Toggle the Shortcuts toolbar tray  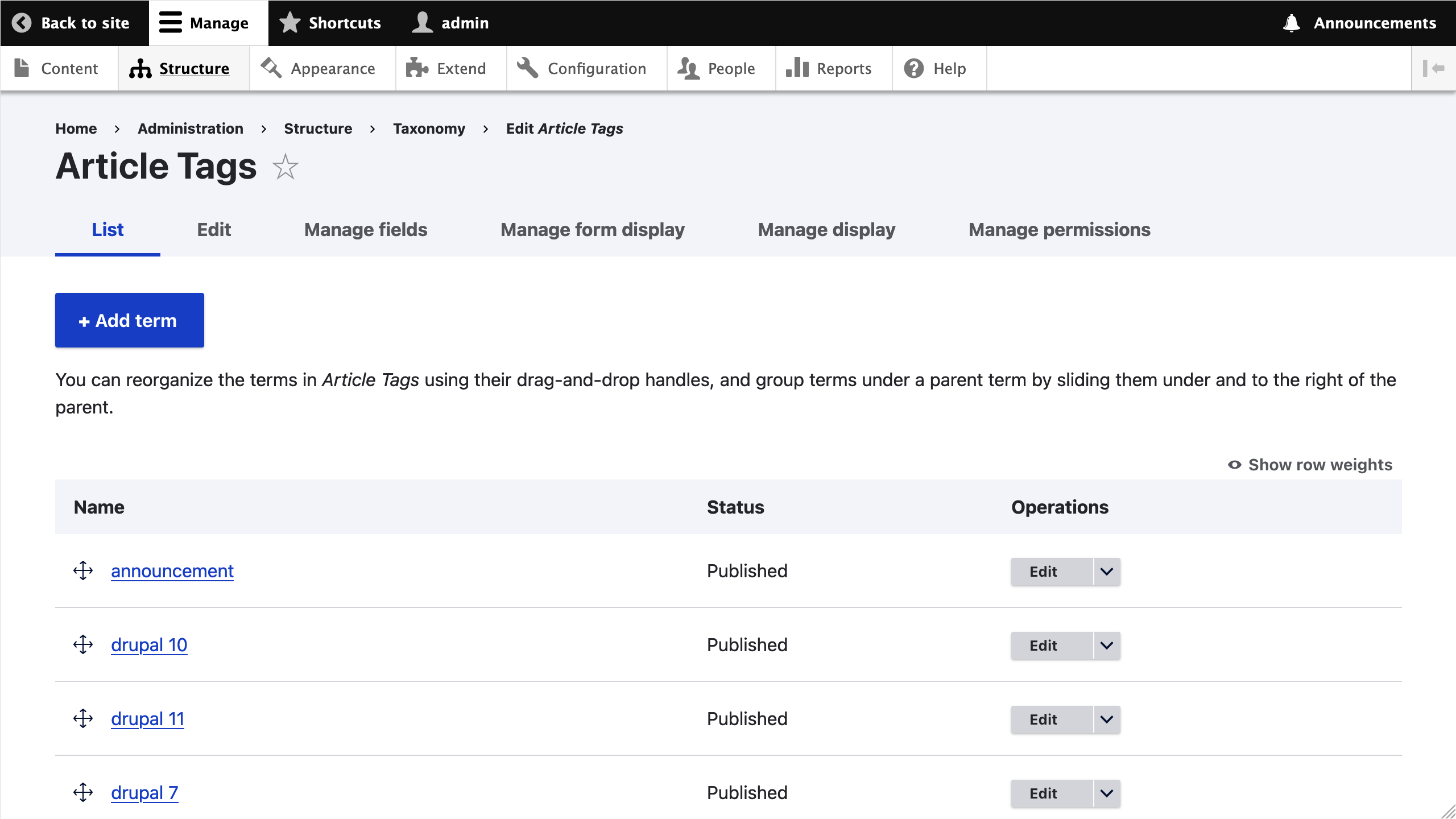coord(330,23)
